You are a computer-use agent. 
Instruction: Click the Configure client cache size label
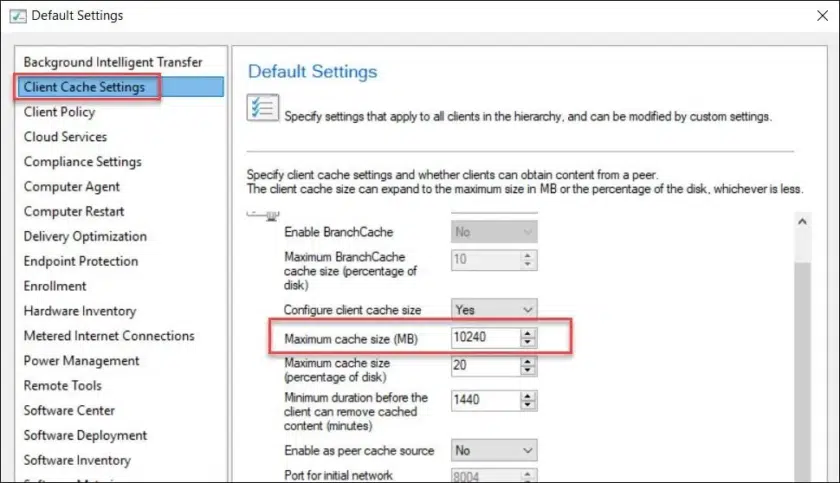(352, 310)
